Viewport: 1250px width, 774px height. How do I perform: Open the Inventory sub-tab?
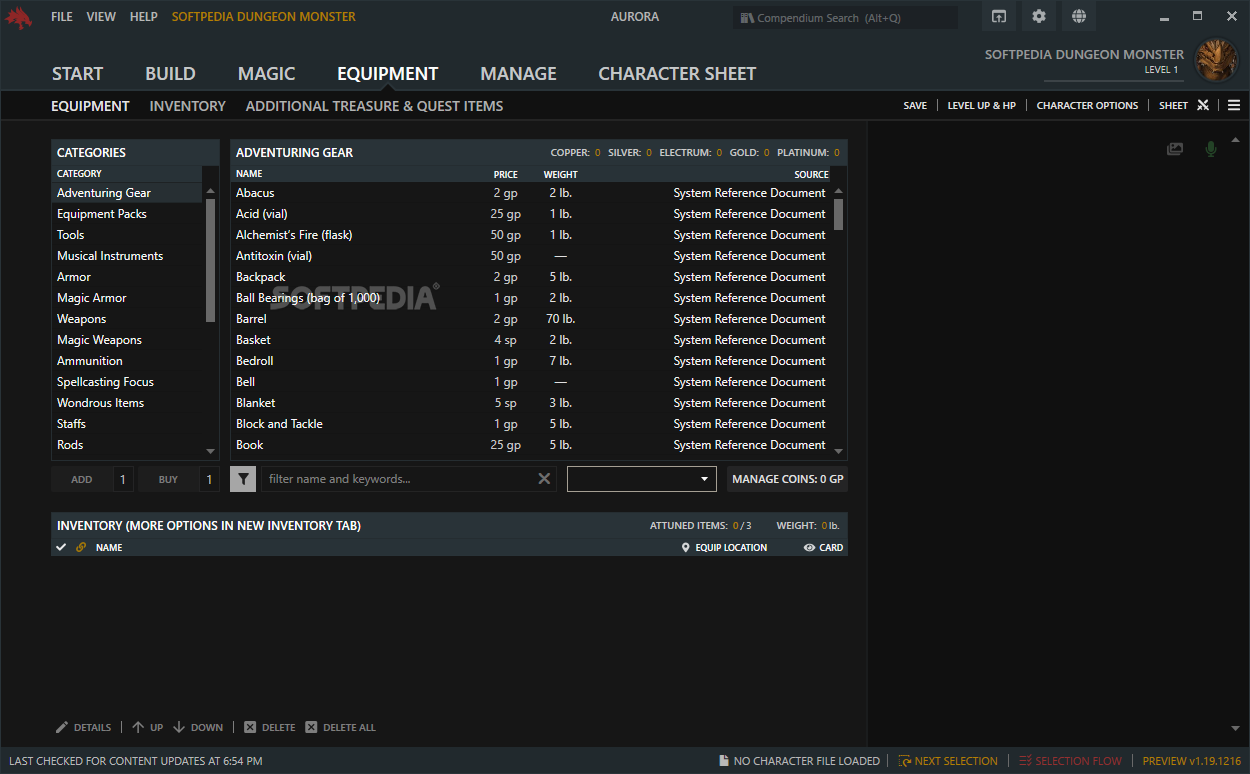(188, 106)
